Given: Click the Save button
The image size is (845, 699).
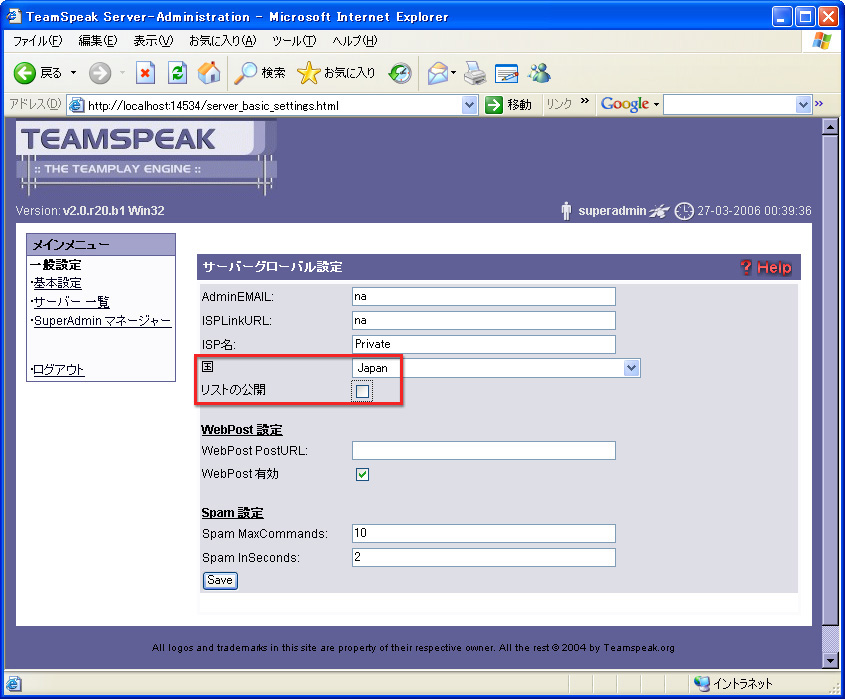Looking at the screenshot, I should [220, 580].
